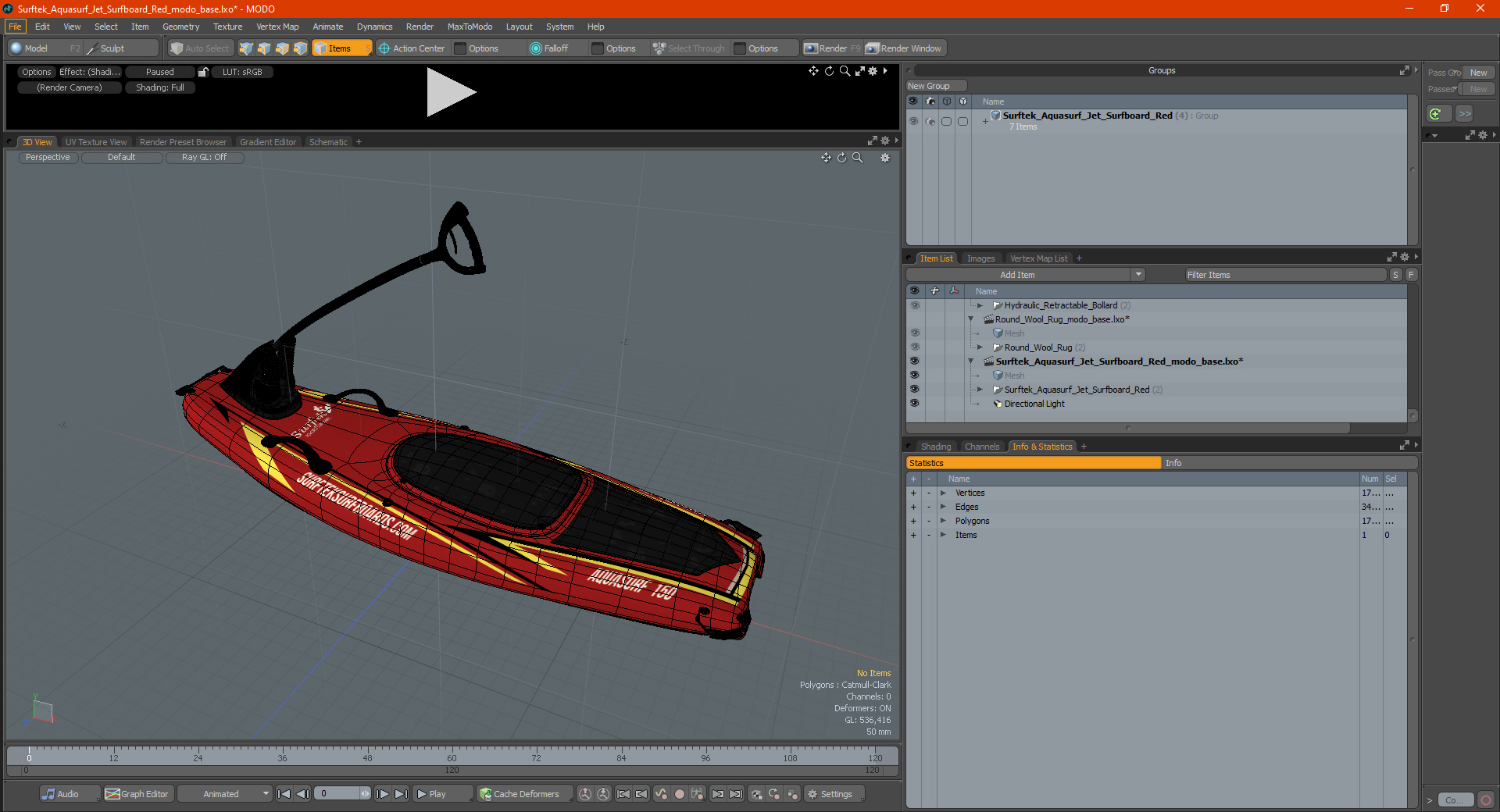Viewport: 1500px width, 812px height.
Task: Click the Render camera icon in toolbar
Action: 811,48
